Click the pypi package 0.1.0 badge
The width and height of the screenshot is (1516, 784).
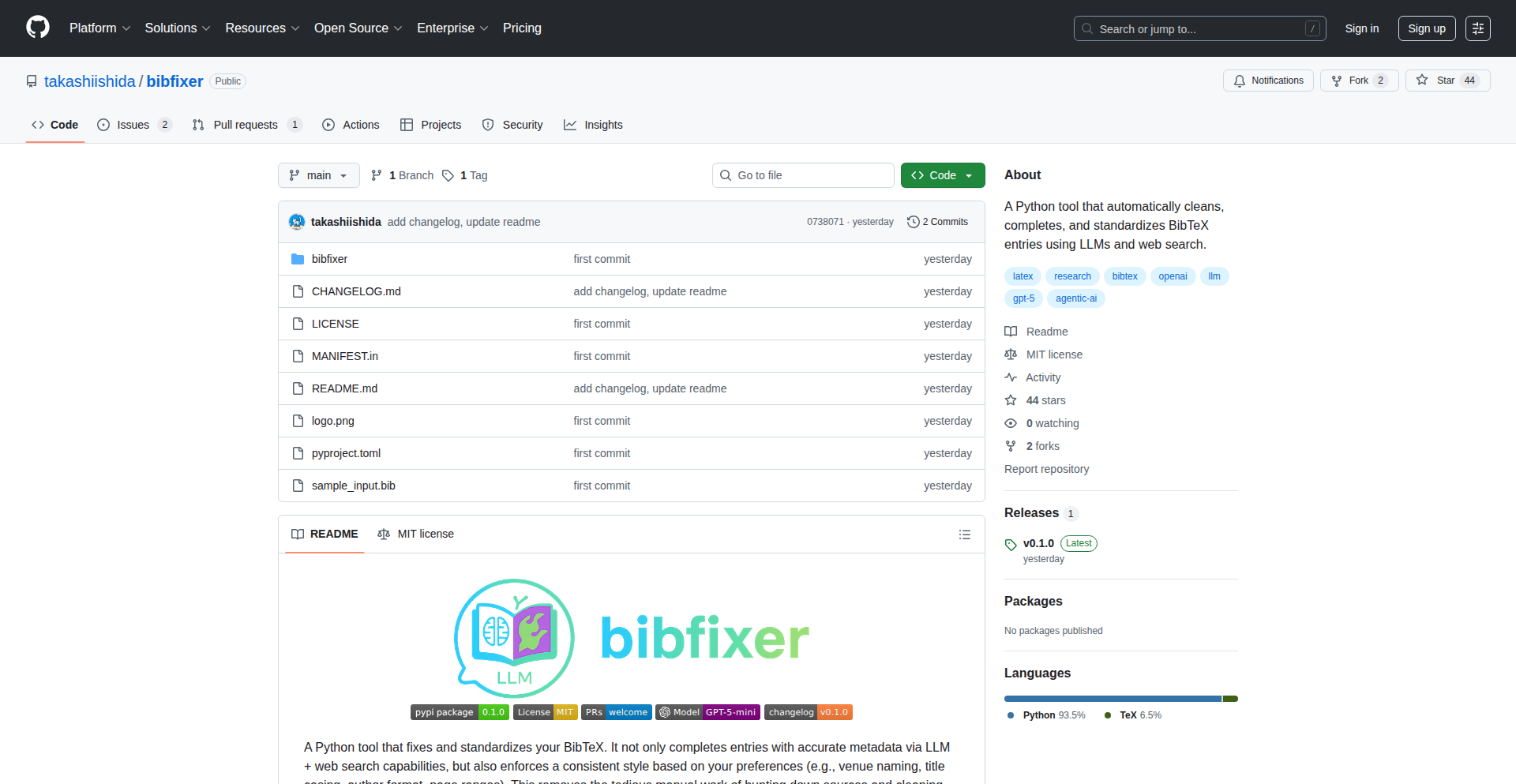pos(460,712)
